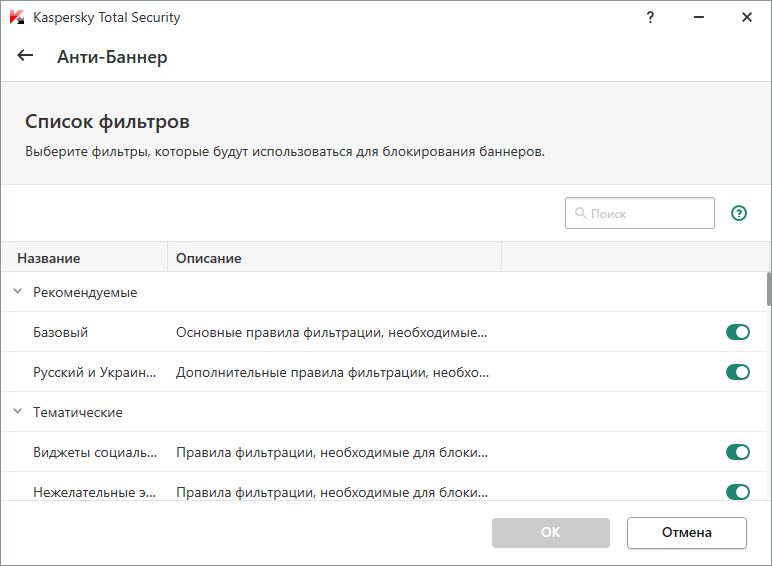Click the ОК button
This screenshot has width=772, height=566.
click(x=550, y=533)
